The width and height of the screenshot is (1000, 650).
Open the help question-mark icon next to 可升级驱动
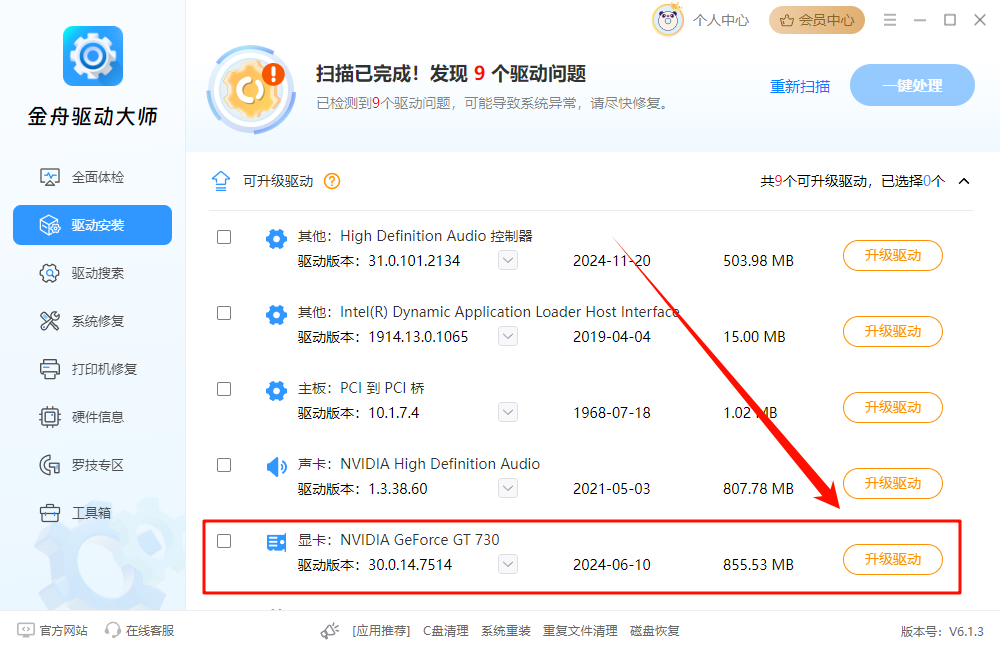332,181
